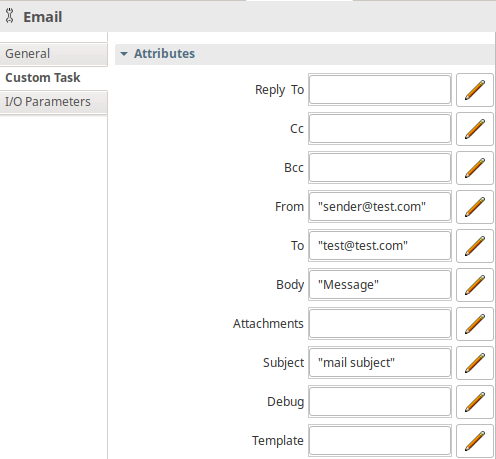This screenshot has height=459, width=496.
Task: Open the I/O Parameters tab
Action: [x=54, y=102]
